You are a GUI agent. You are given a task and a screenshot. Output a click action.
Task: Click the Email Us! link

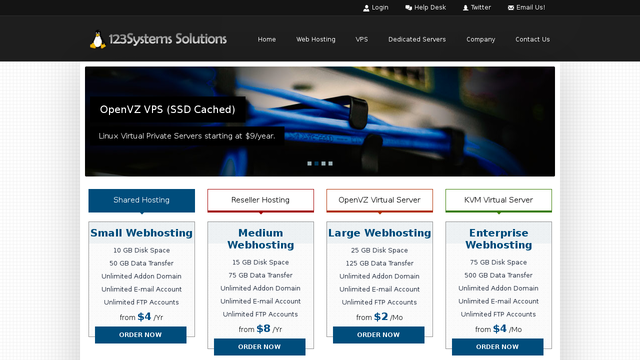pyautogui.click(x=531, y=7)
